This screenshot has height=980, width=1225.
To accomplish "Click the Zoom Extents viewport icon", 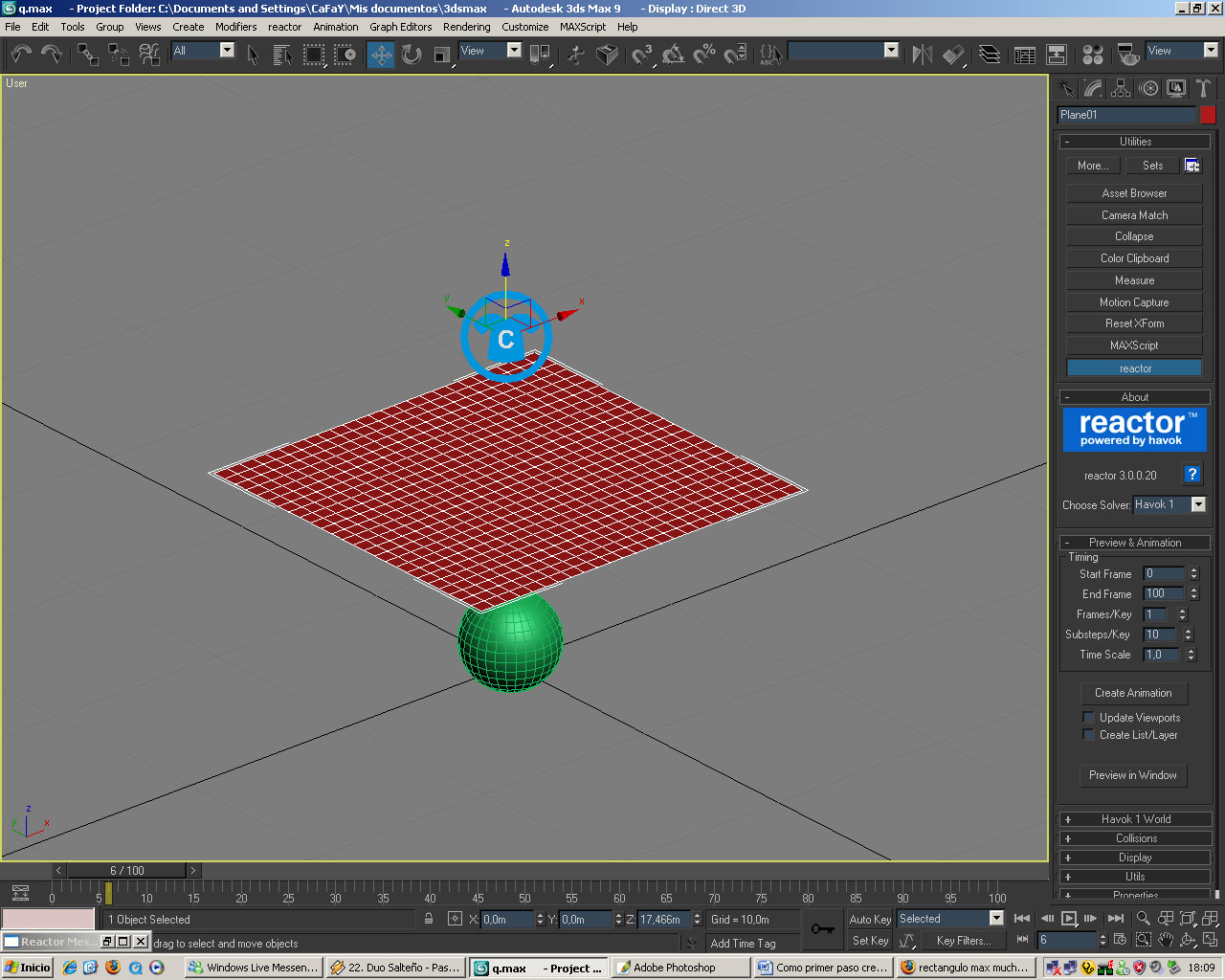I will click(x=1188, y=919).
